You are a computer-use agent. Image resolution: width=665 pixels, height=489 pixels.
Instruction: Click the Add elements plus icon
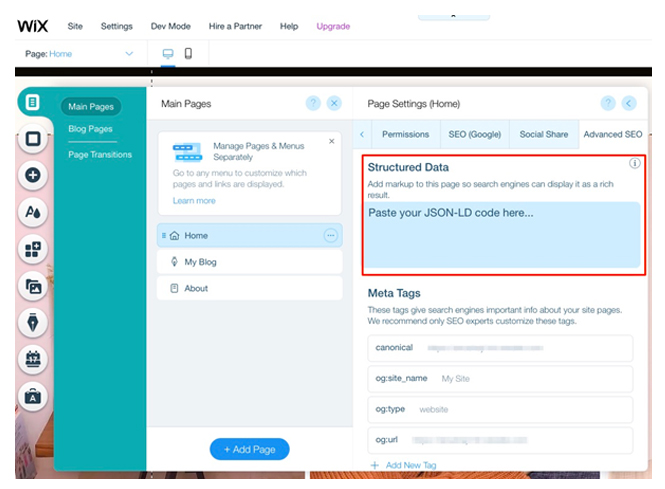pos(33,175)
